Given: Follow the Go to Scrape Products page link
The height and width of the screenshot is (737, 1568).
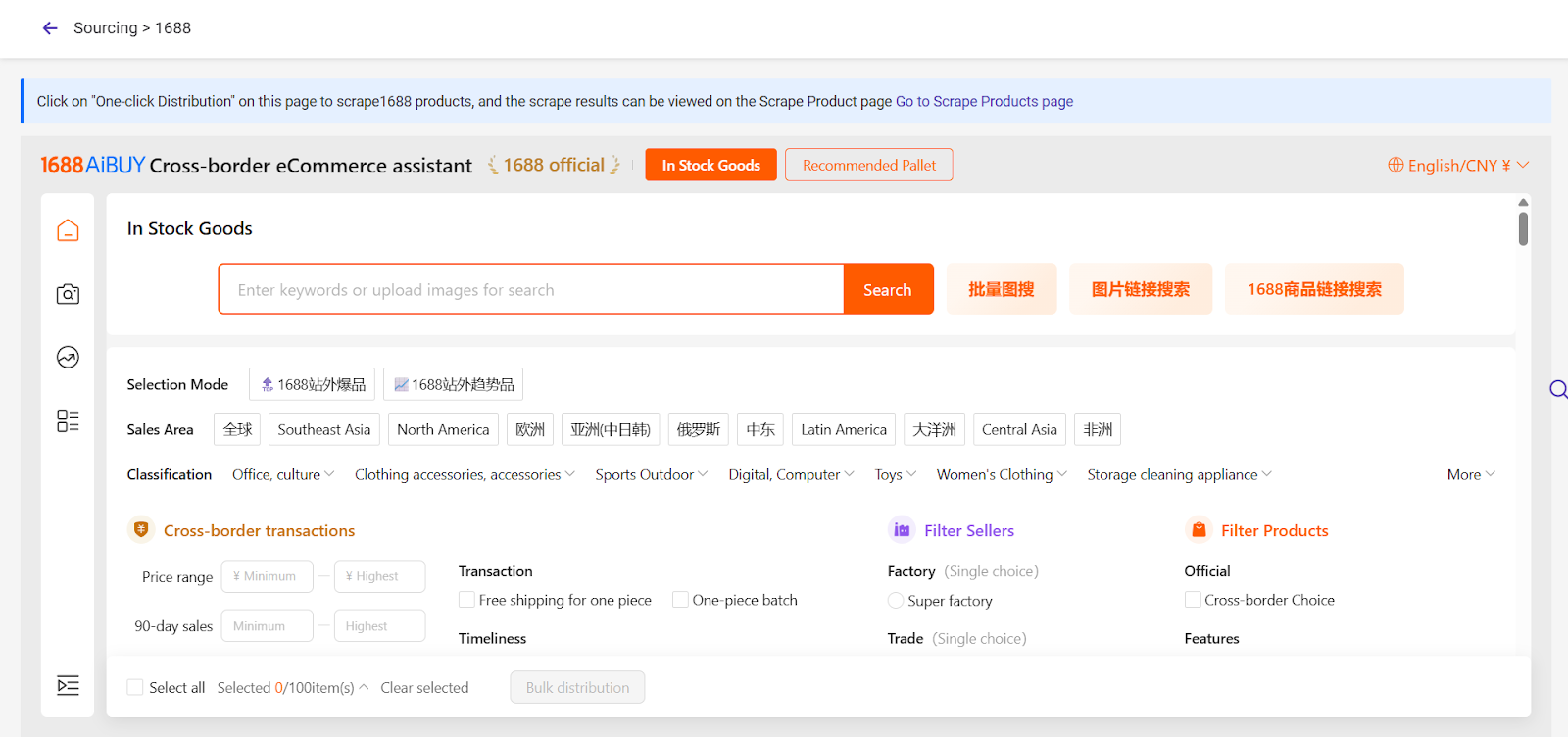Looking at the screenshot, I should 984,102.
